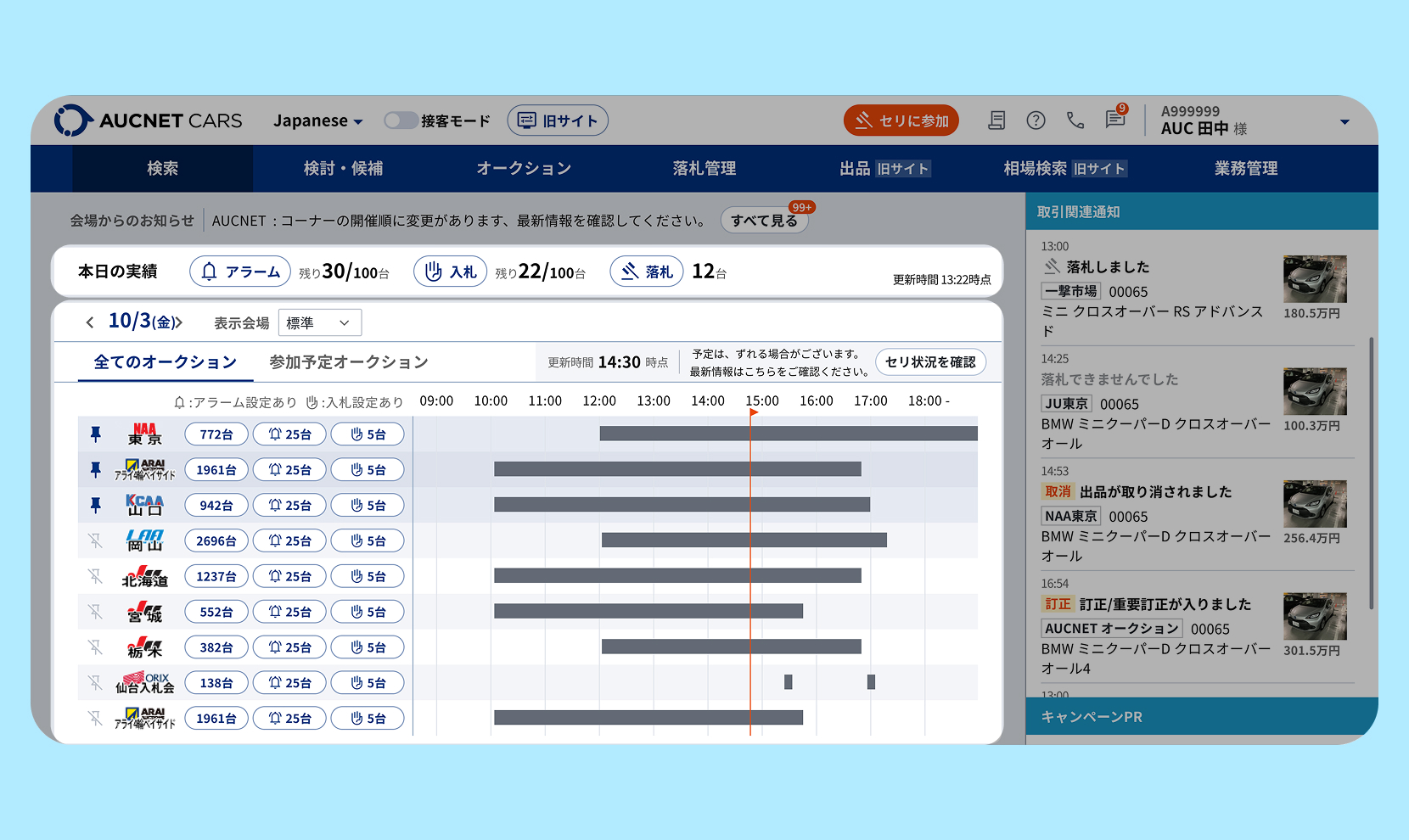The height and width of the screenshot is (840, 1409).
Task: Open chat messages with 9 badge
Action: coord(1115,120)
